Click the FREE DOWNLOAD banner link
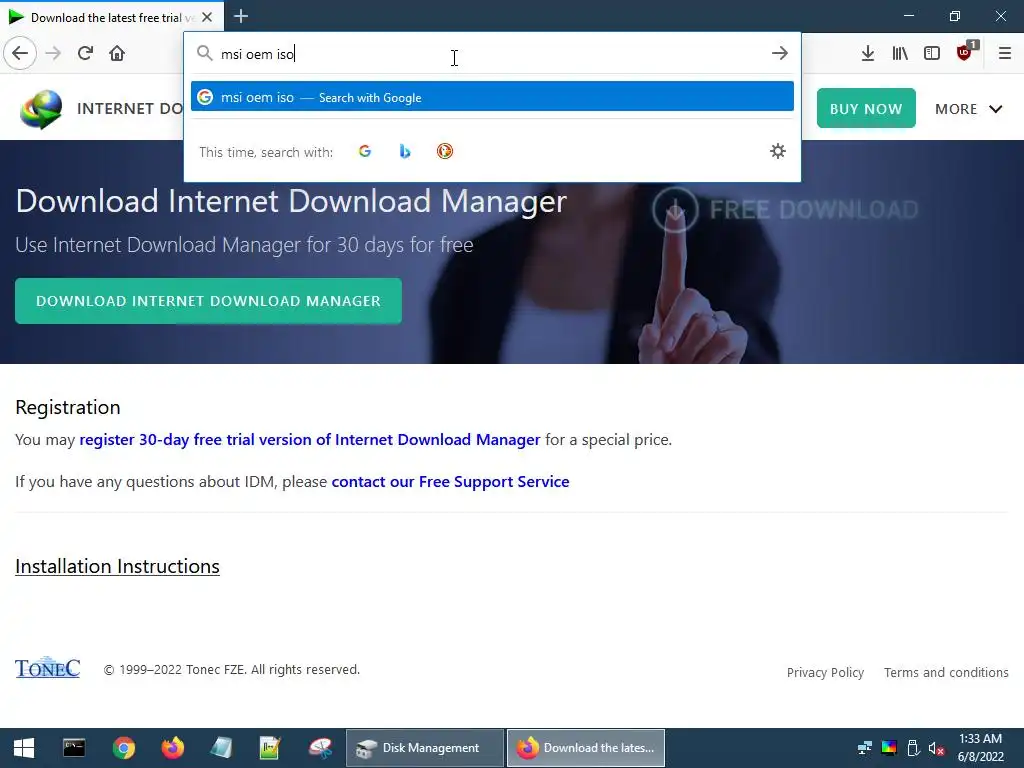The image size is (1024, 768). [x=785, y=210]
